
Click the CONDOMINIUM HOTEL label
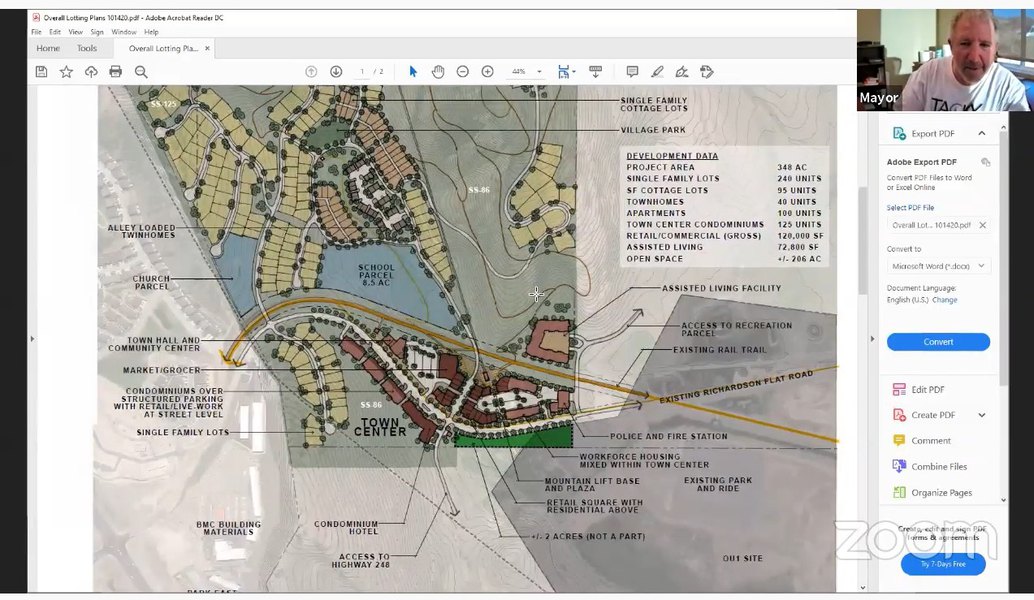346,527
